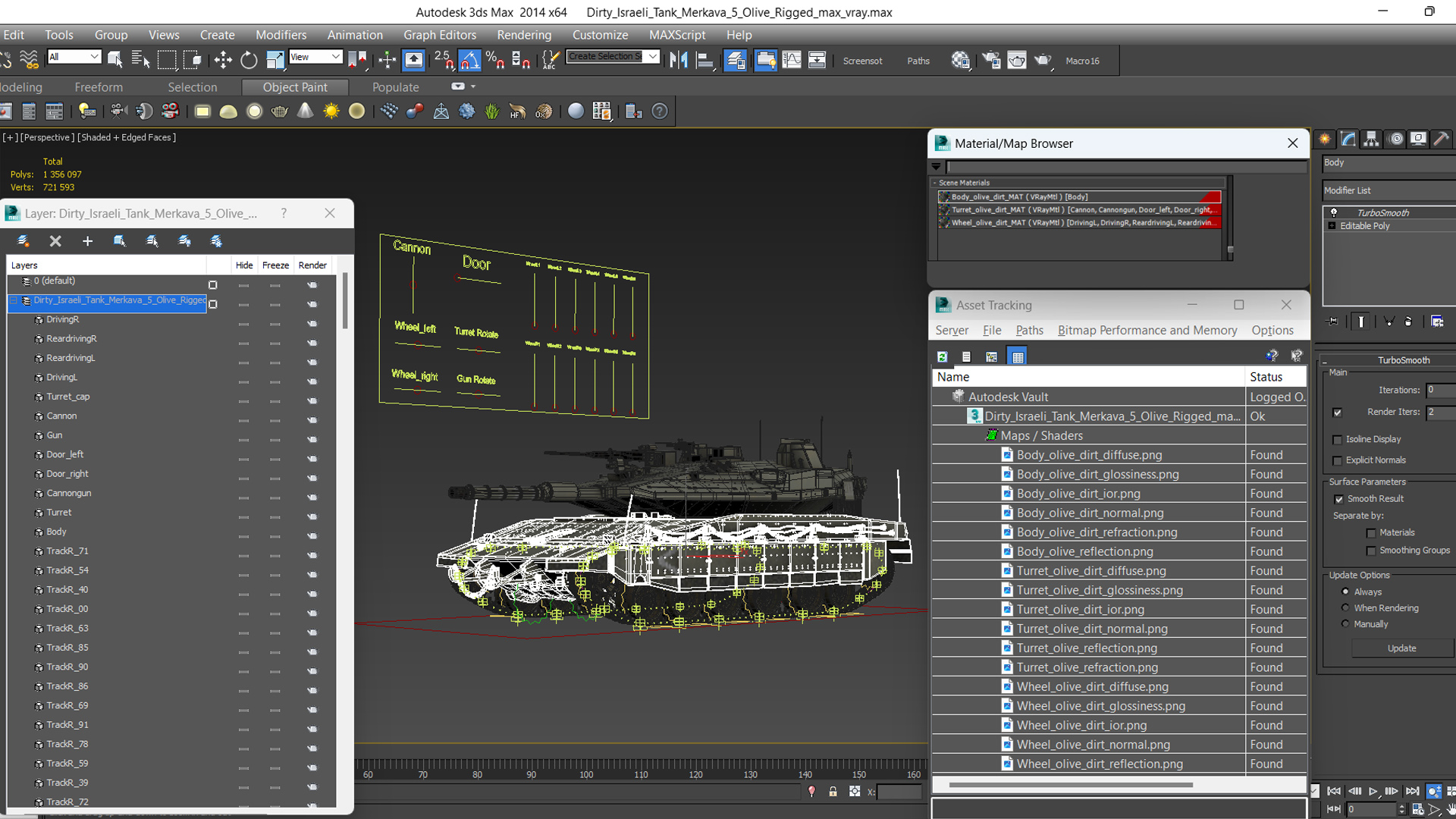Click the Select by Name icon
The height and width of the screenshot is (819, 1456).
140,60
